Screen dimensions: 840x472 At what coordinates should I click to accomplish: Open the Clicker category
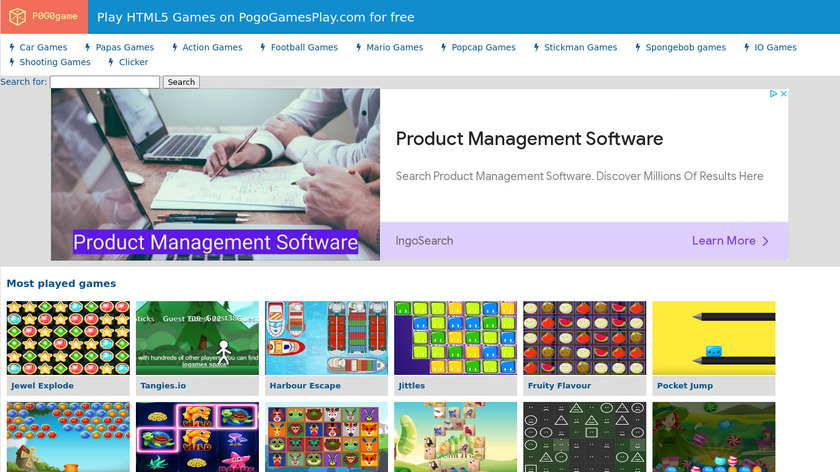(133, 62)
